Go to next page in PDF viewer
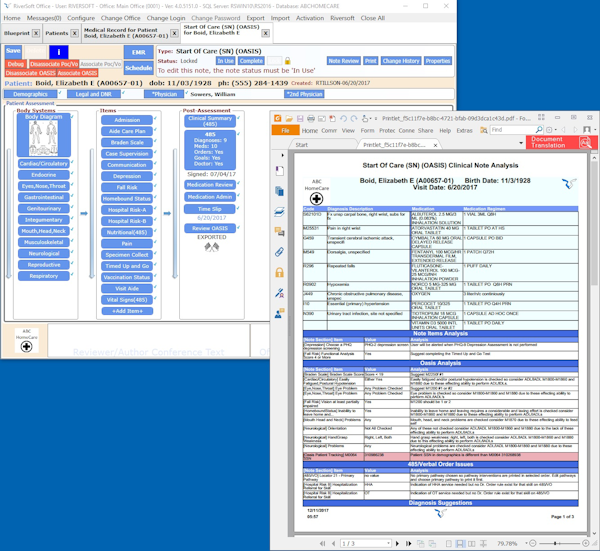The width and height of the screenshot is (600, 551). (397, 543)
